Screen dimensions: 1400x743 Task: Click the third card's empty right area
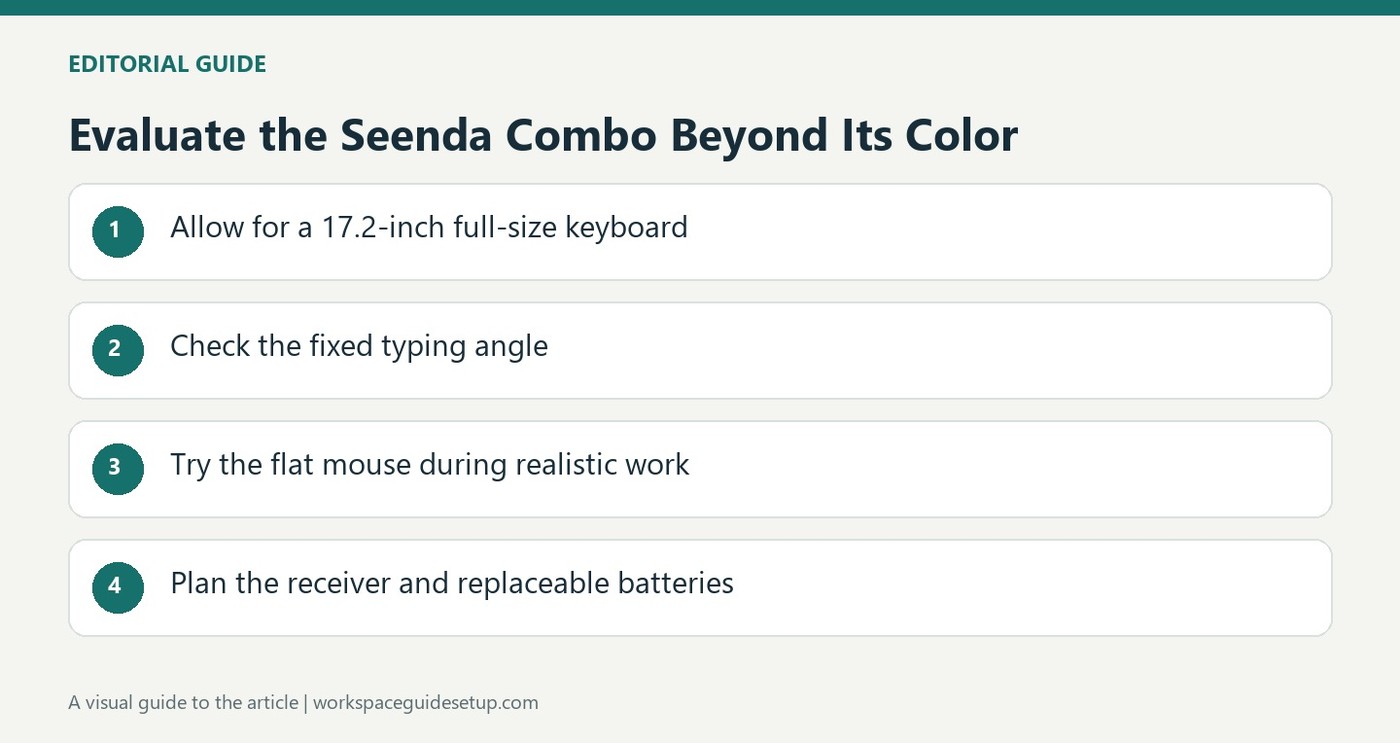click(1010, 469)
